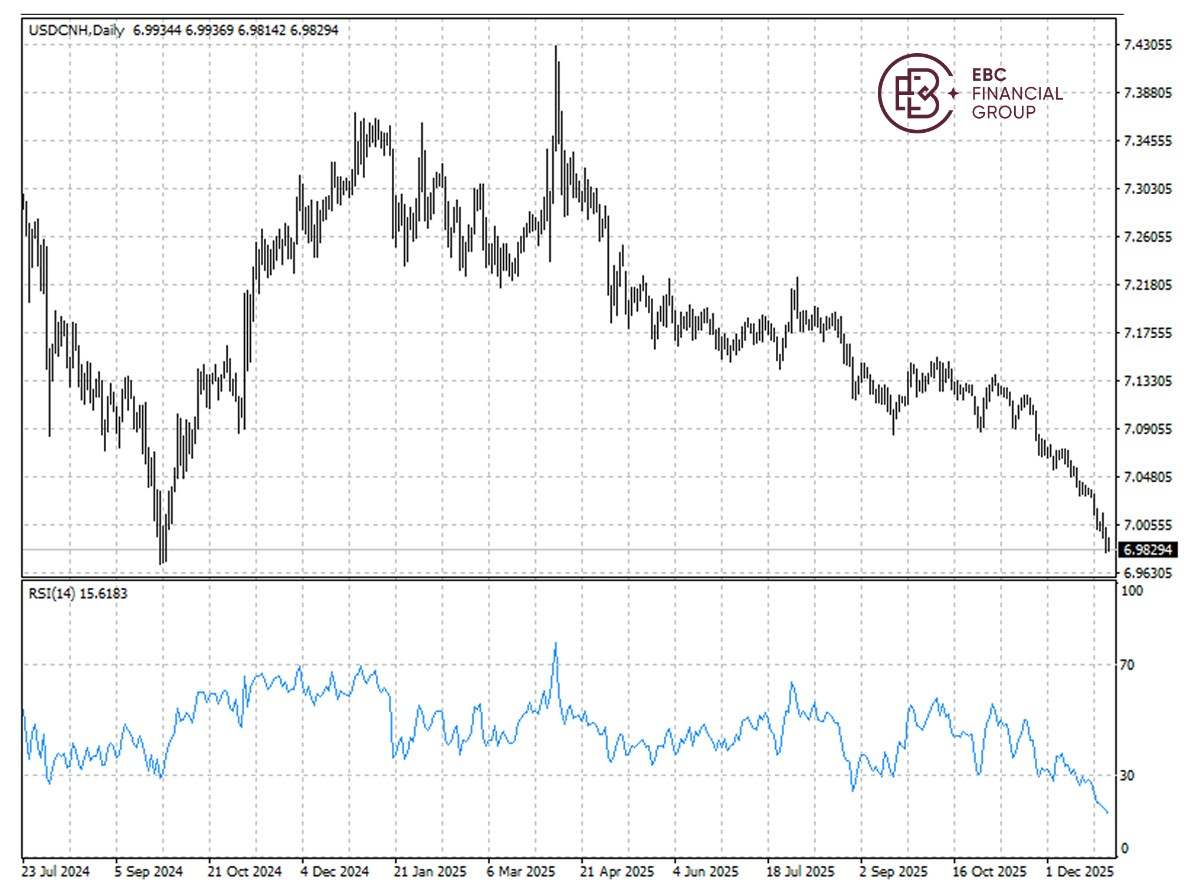This screenshot has width=1200, height=896.
Task: Click the 23 Jul 2024 axis label
Action: pos(54,871)
